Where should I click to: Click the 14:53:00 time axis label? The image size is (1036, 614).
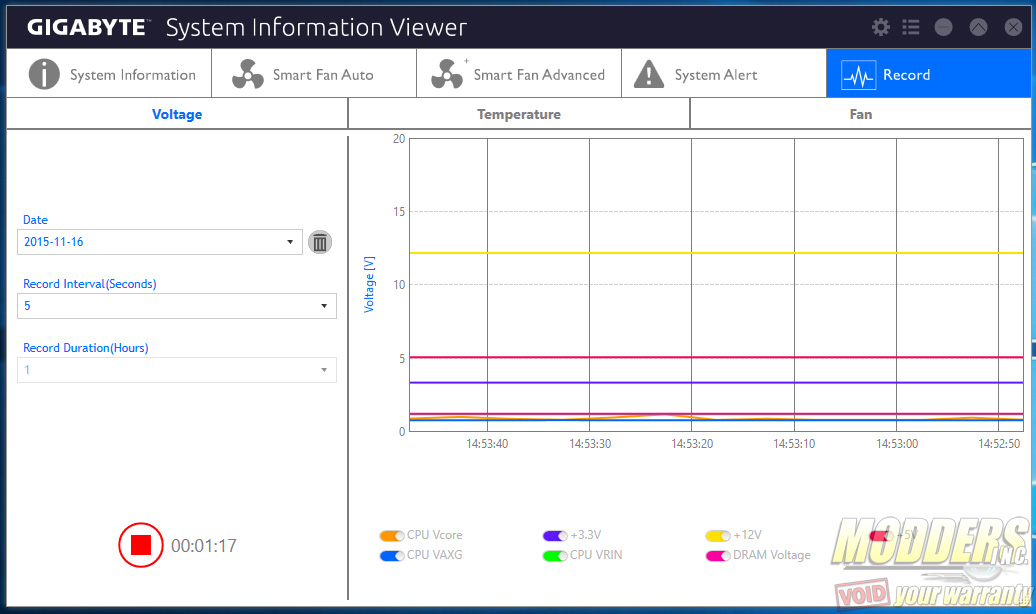click(x=897, y=444)
